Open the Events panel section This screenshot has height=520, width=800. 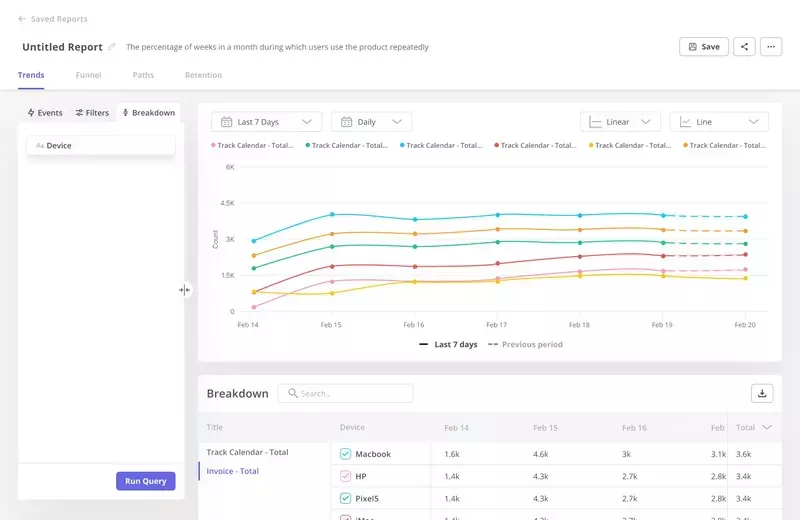[45, 113]
